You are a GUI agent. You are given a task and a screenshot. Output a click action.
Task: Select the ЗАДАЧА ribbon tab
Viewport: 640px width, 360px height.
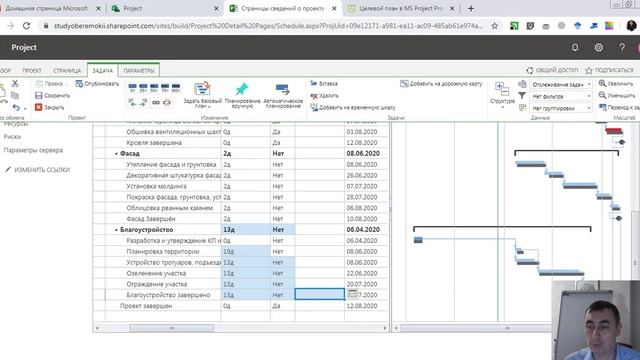(x=102, y=71)
